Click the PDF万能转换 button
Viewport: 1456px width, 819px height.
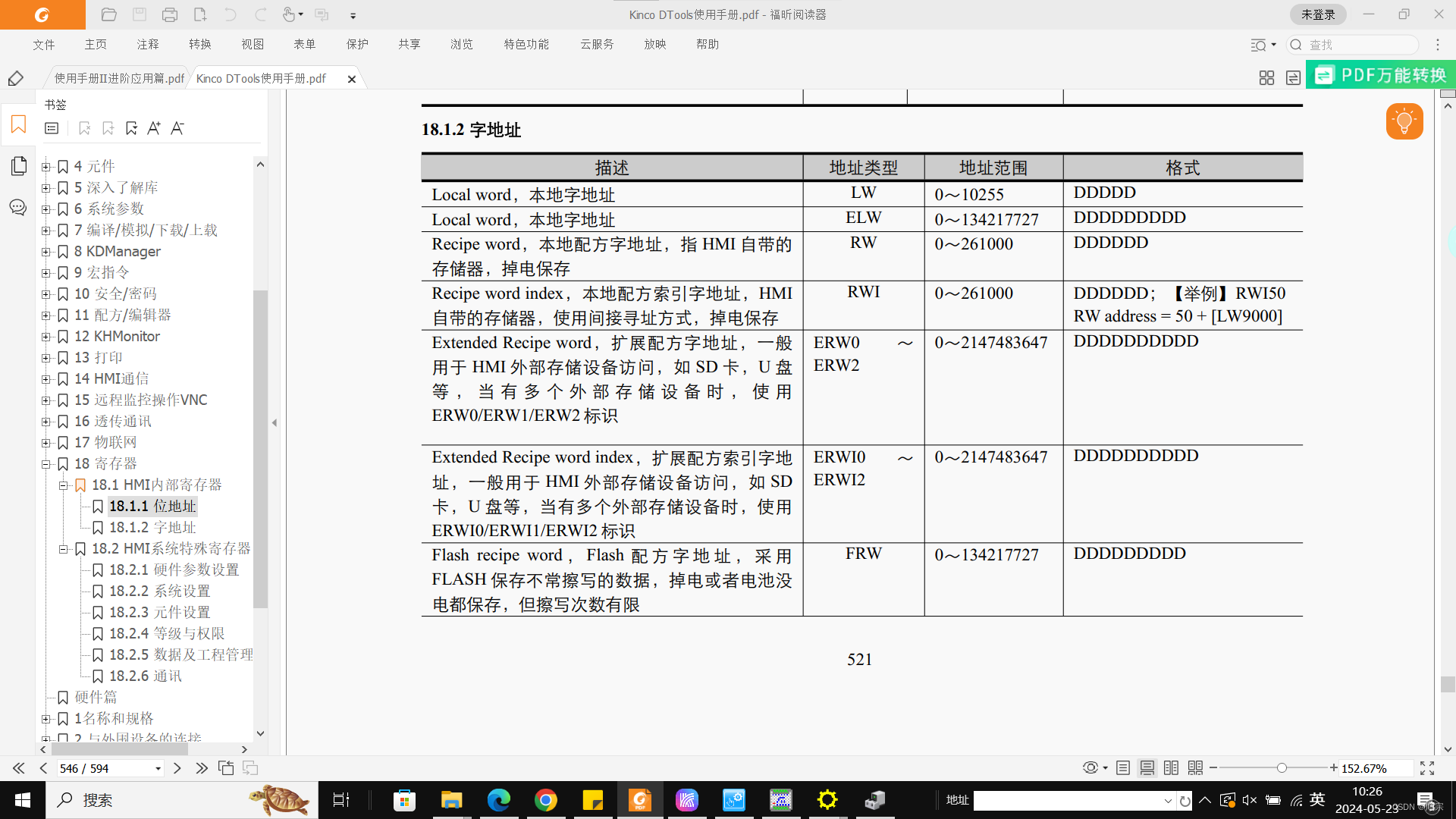pyautogui.click(x=1381, y=75)
